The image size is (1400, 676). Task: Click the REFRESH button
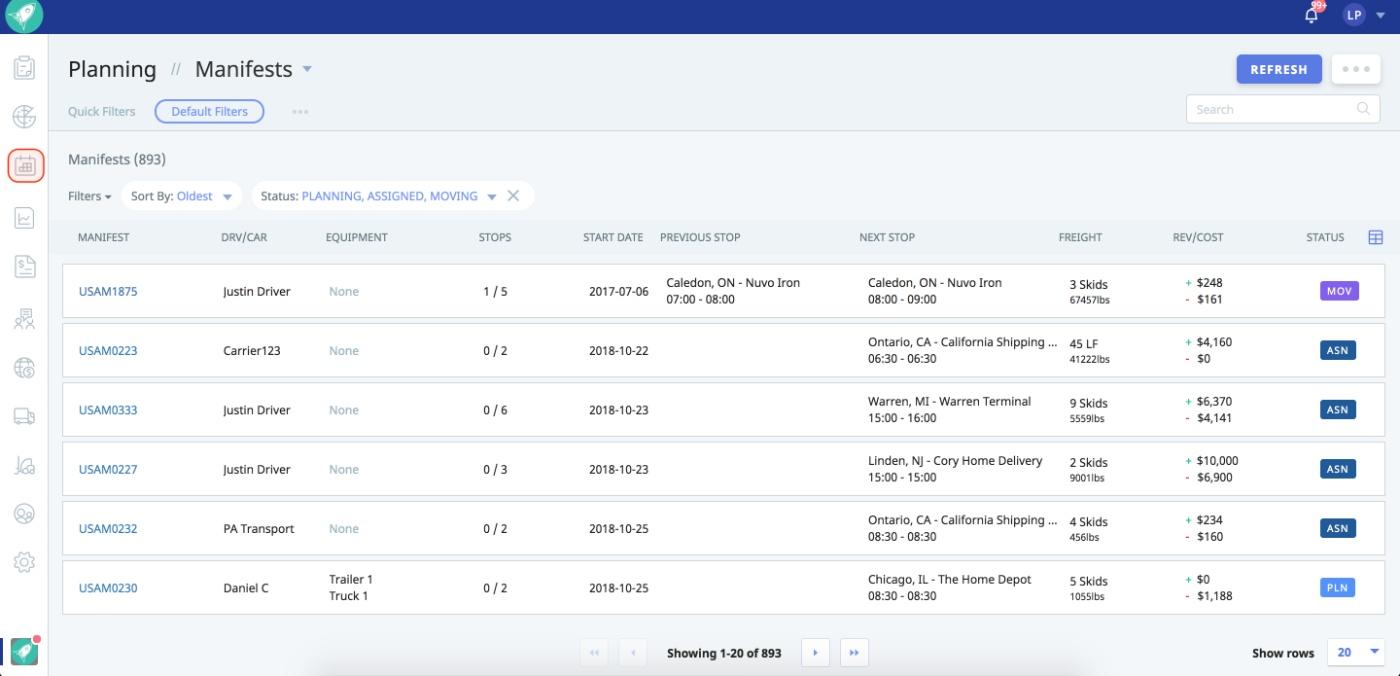click(x=1278, y=69)
